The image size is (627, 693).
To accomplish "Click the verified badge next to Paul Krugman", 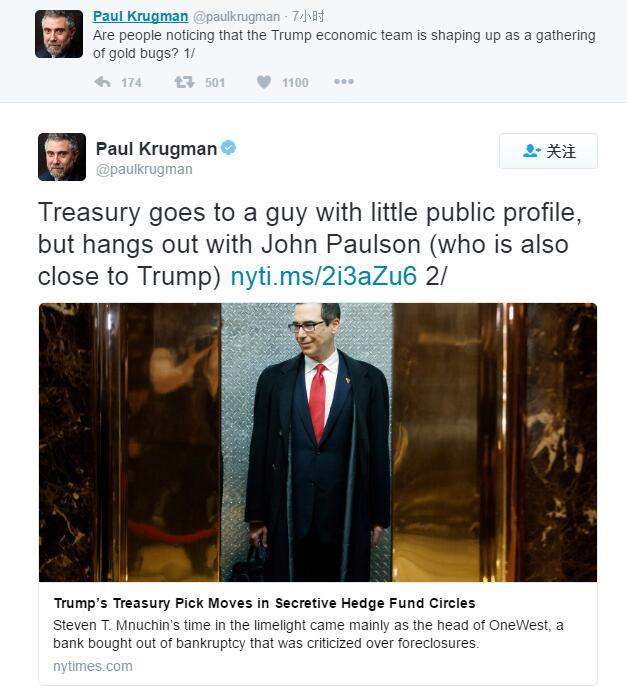I will coord(228,148).
